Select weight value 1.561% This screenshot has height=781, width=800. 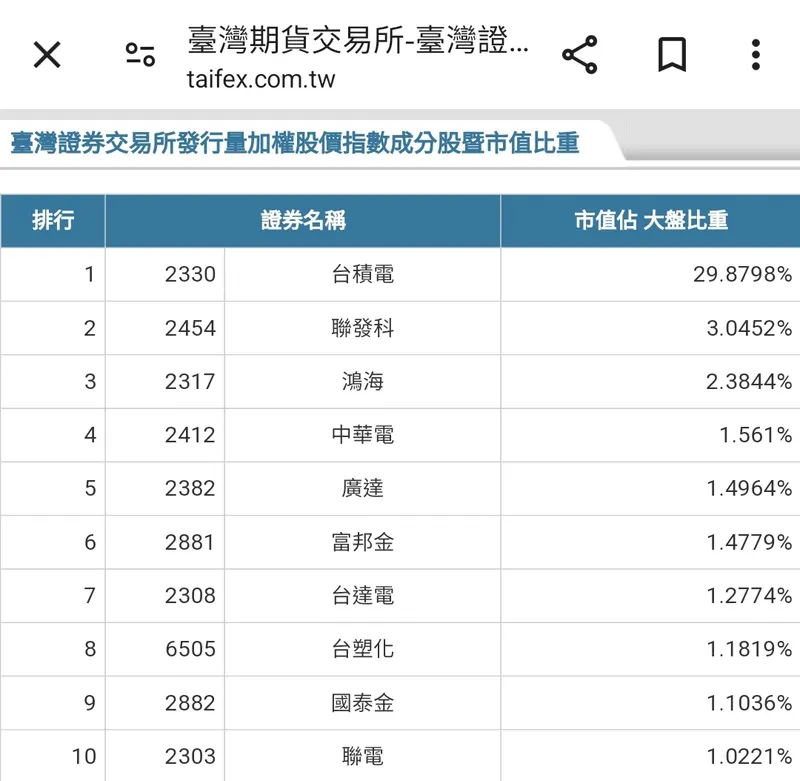pos(756,435)
